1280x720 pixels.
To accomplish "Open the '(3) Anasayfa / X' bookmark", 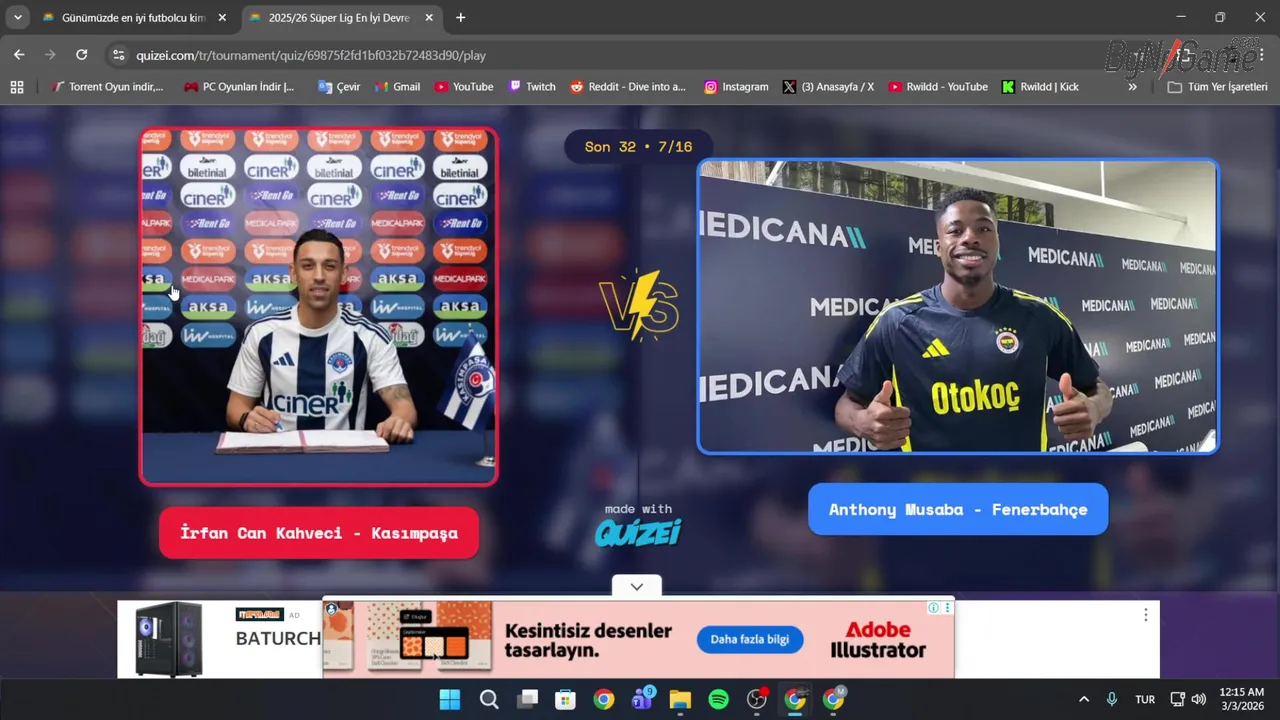I will (x=828, y=87).
